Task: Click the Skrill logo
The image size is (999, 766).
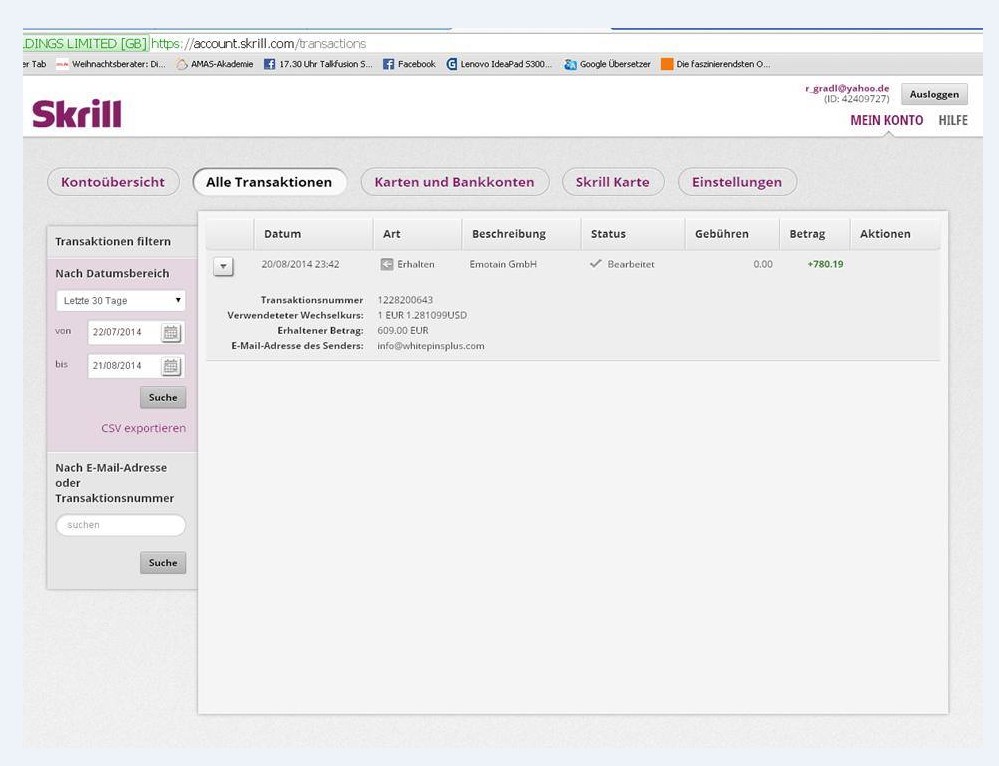Action: pyautogui.click(x=76, y=113)
